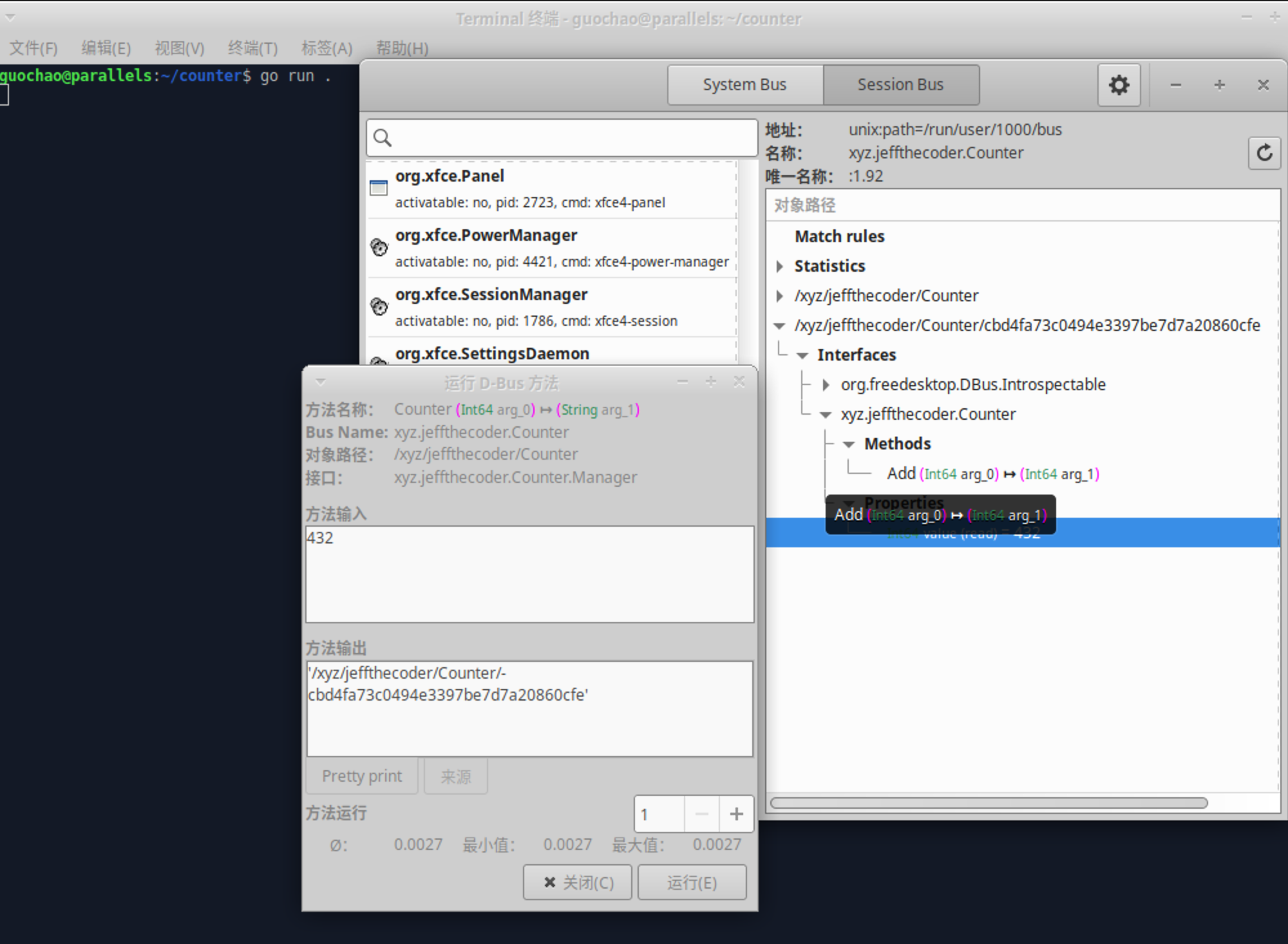Screen dimensions: 1288x944
Task: Open the 视图(V) menu in the terminal
Action: [180, 48]
